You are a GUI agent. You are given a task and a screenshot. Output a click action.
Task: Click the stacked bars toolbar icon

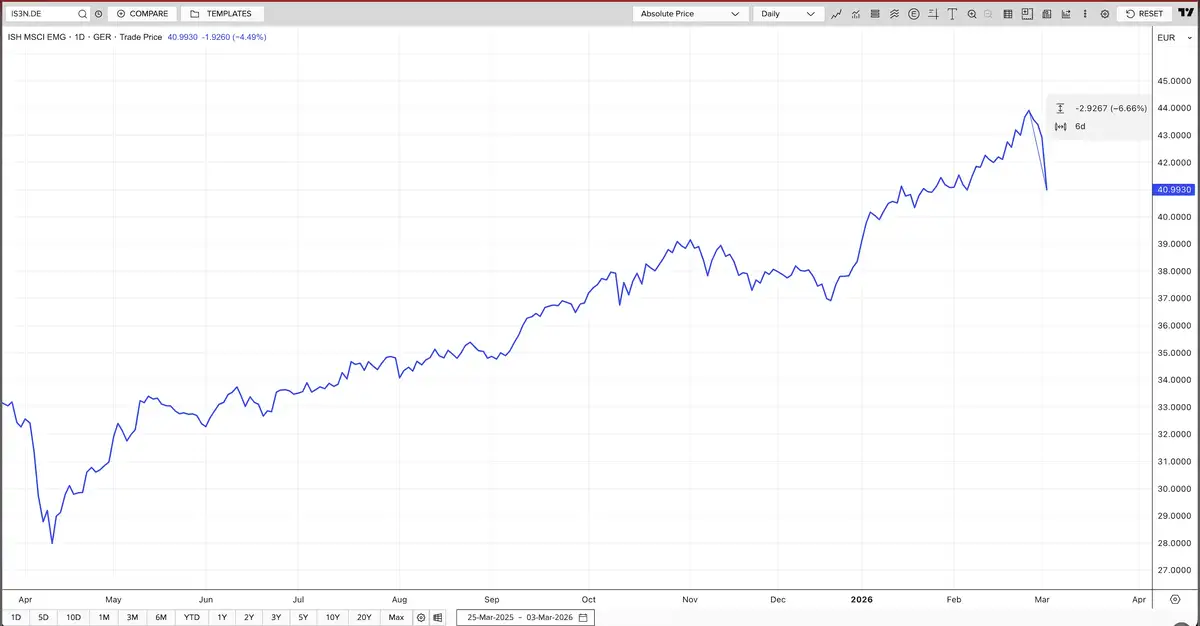[875, 14]
